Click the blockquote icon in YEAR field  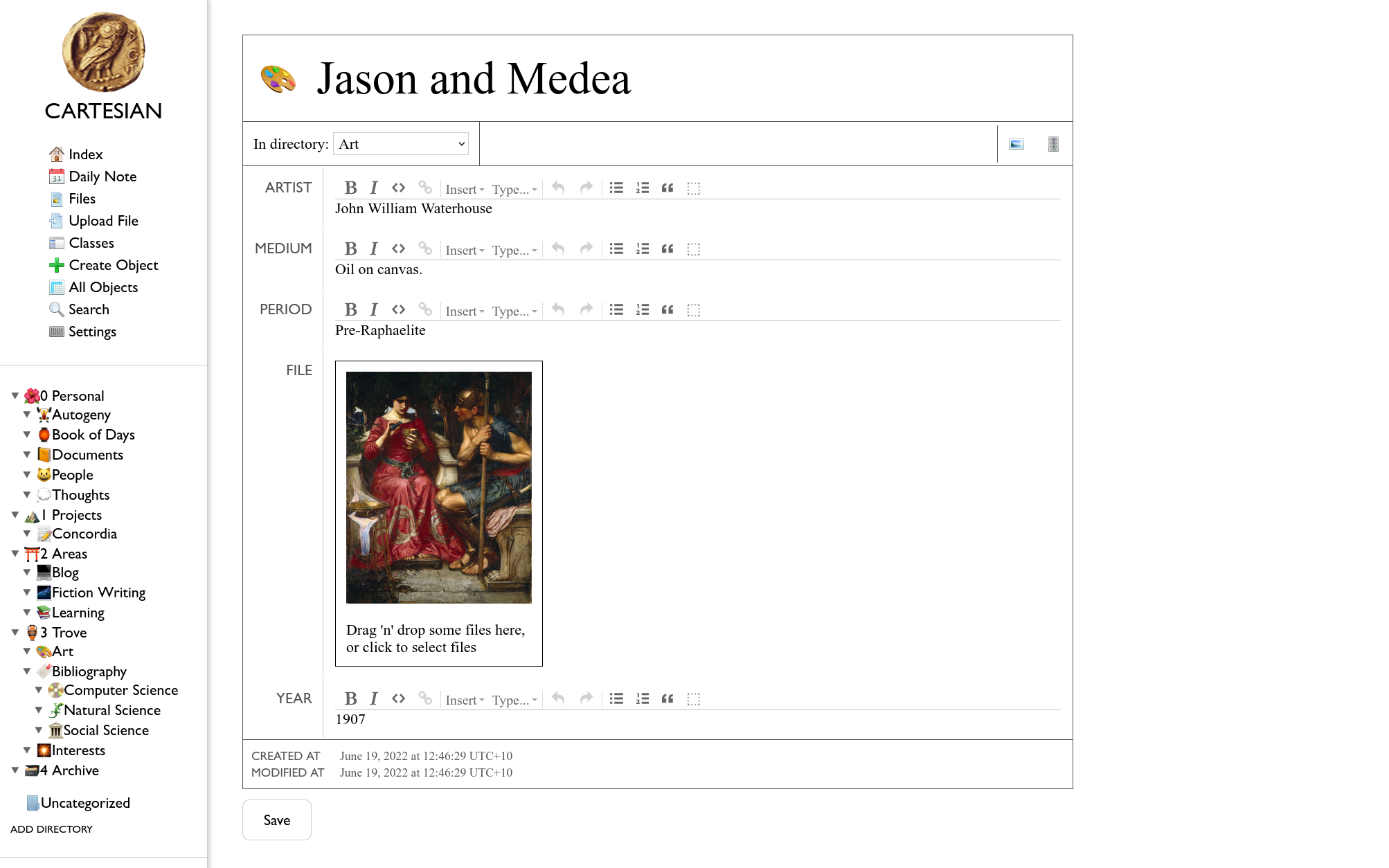pyautogui.click(x=667, y=698)
